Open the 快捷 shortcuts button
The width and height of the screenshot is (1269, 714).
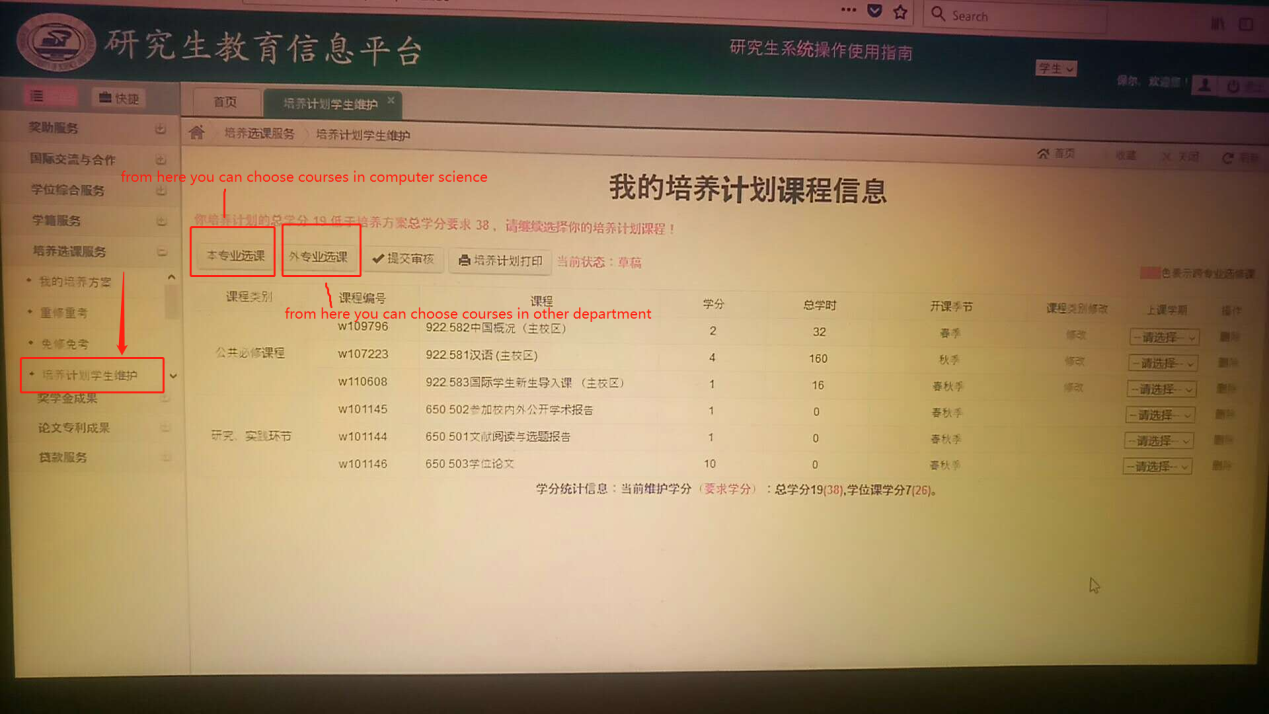[x=120, y=98]
